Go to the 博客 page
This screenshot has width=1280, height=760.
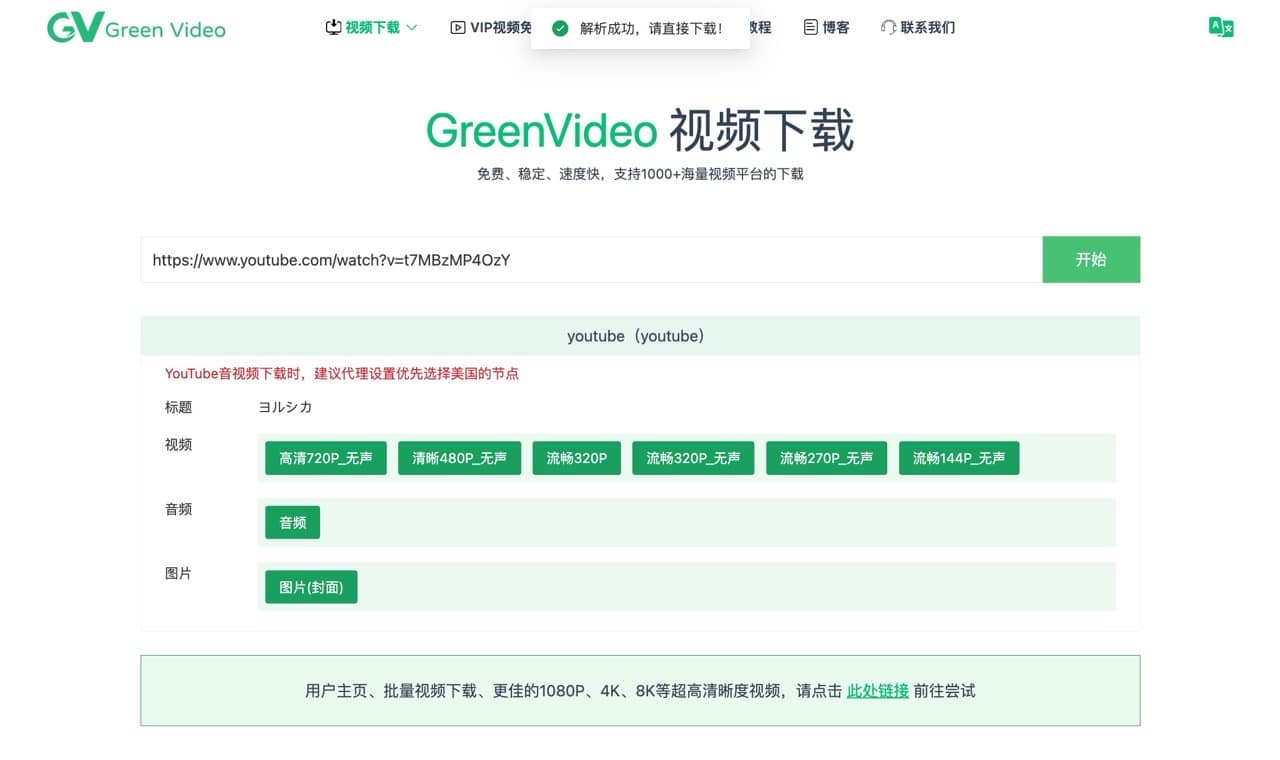point(827,28)
